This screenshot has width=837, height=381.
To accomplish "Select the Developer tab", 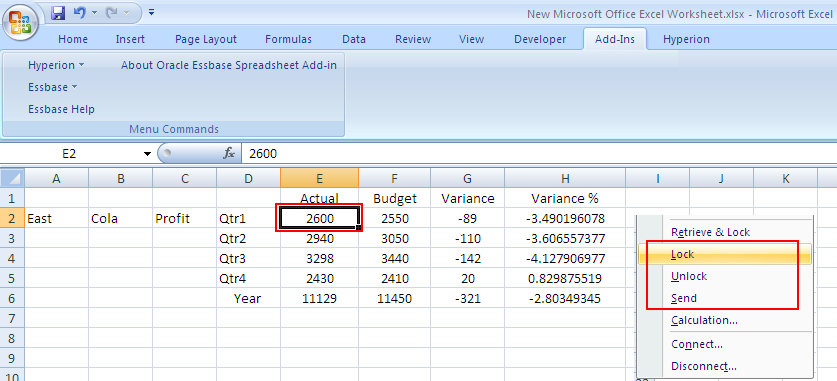I will 540,39.
